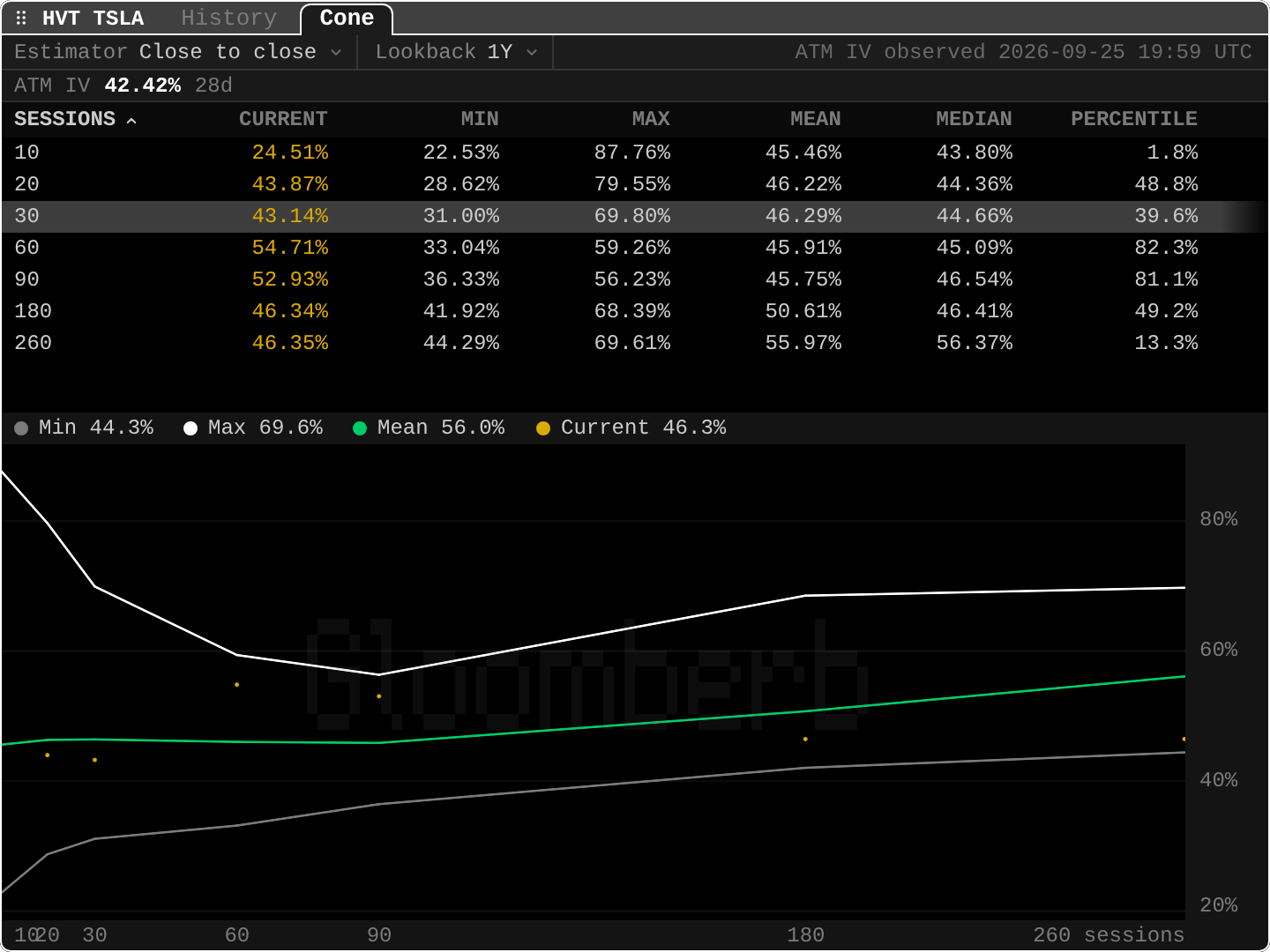This screenshot has width=1270, height=952.
Task: Select the highlighted 30 sessions row
Action: tap(635, 216)
